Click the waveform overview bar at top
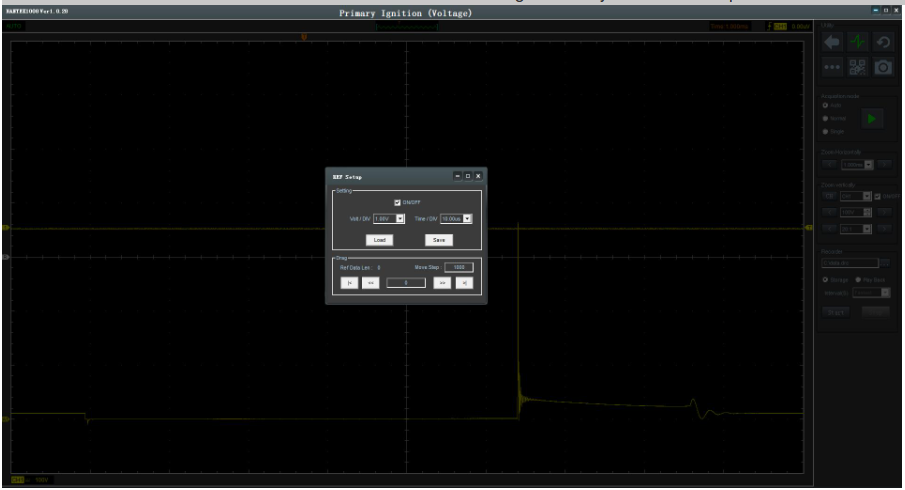905x490 pixels. (x=407, y=27)
